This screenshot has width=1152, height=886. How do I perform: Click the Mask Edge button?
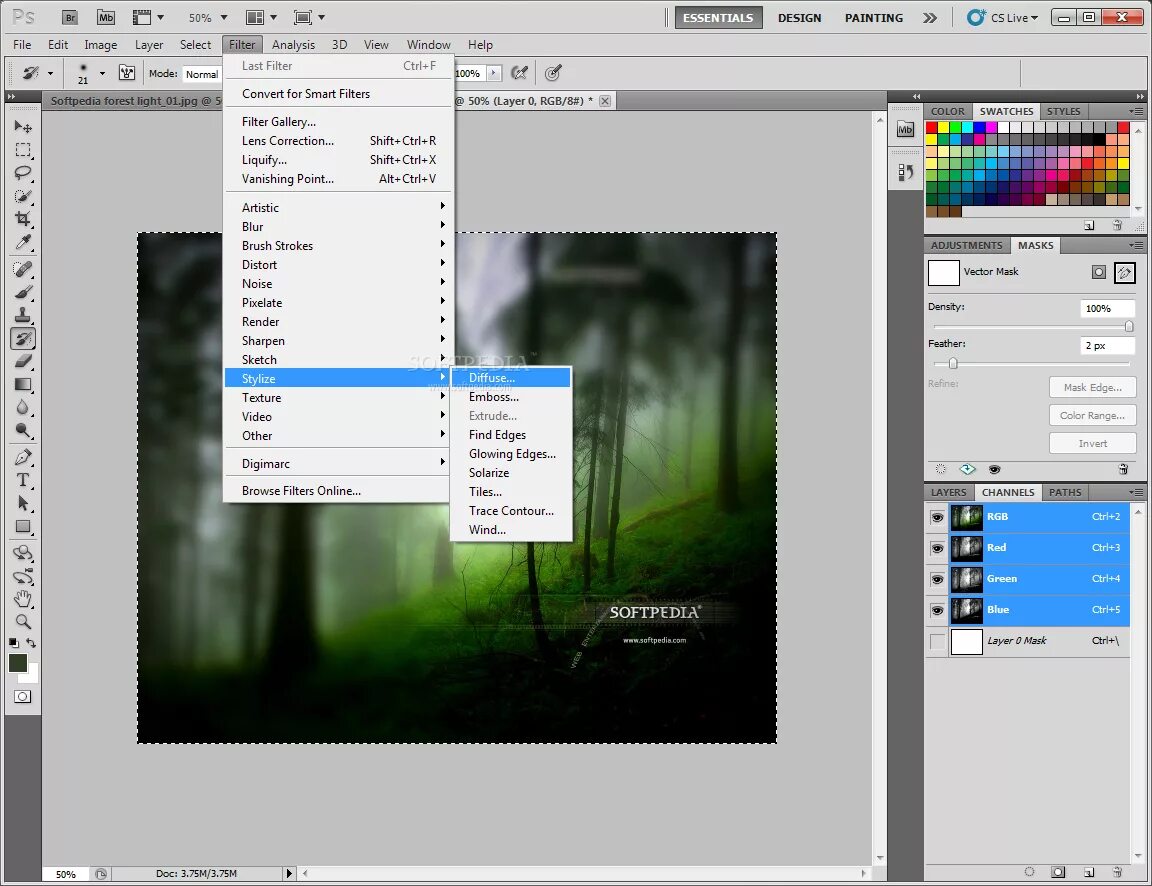click(x=1092, y=388)
